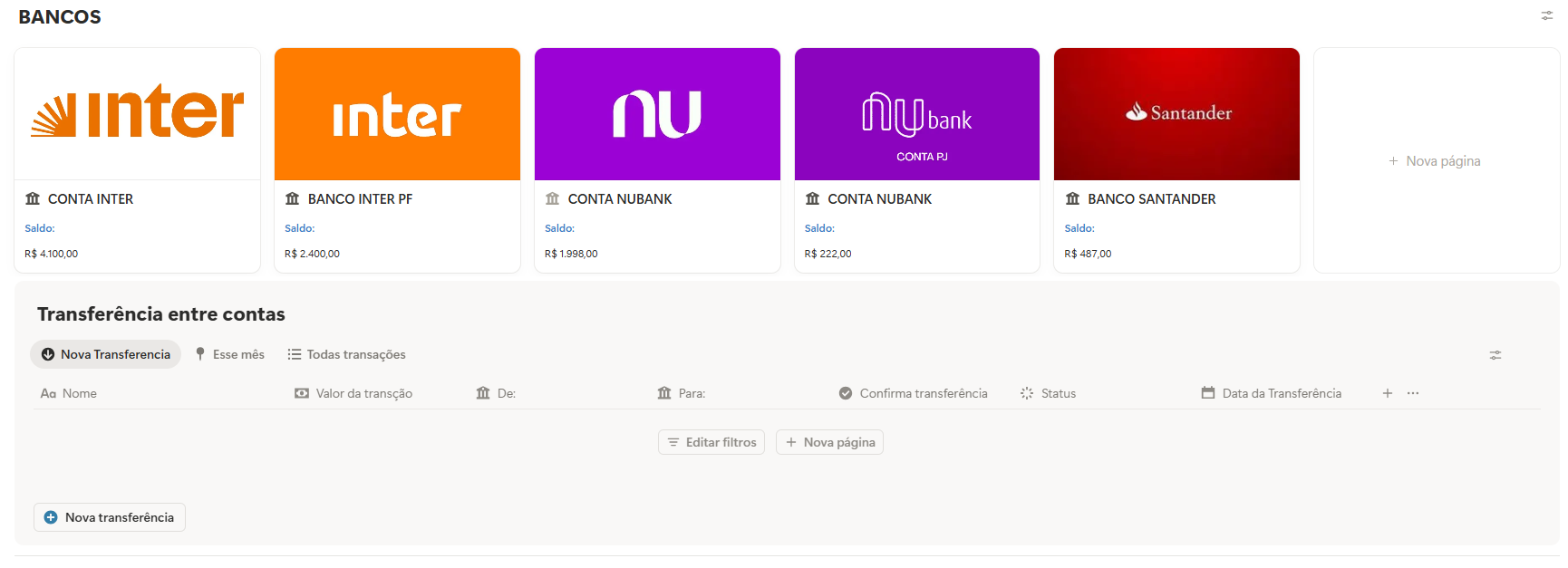
Task: Open Confirma transferência checkbox column header
Action: pos(914,393)
